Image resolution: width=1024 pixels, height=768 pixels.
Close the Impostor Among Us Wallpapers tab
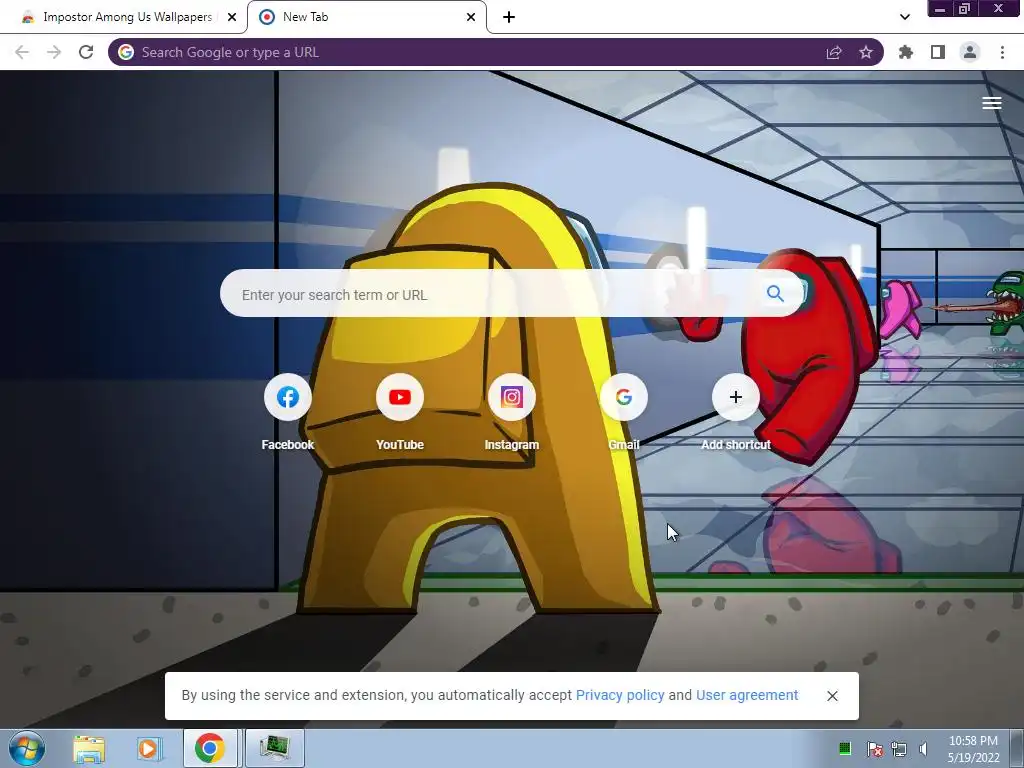tap(232, 17)
